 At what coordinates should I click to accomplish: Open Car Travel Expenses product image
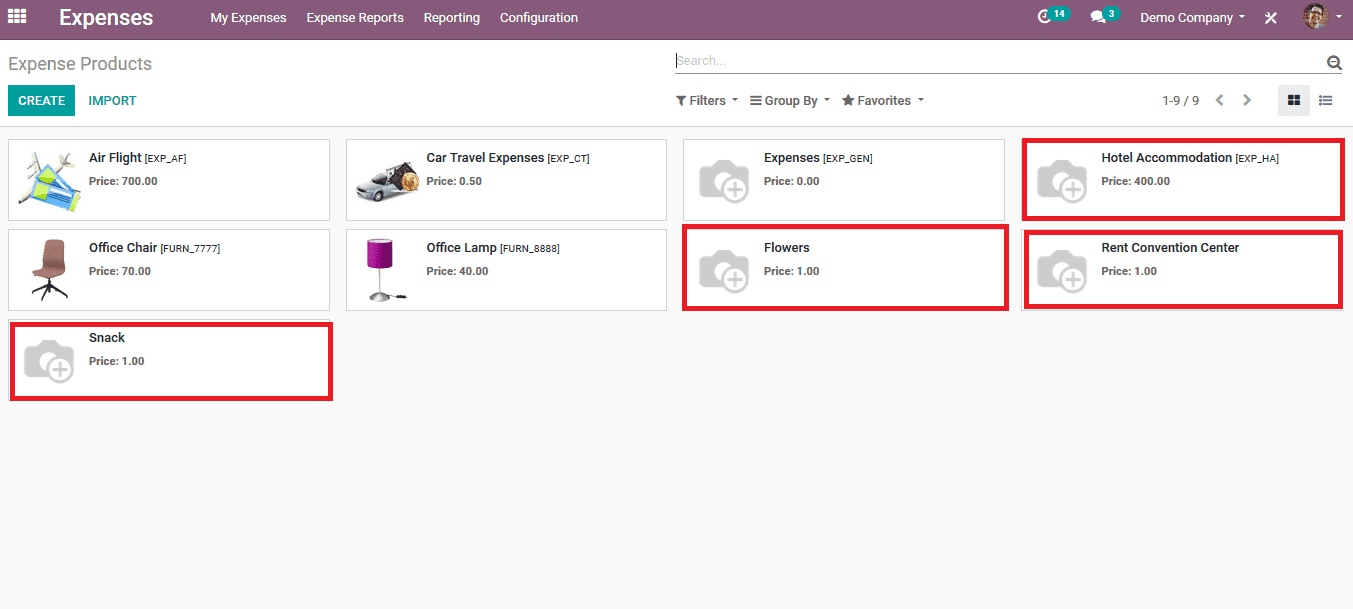coord(386,180)
